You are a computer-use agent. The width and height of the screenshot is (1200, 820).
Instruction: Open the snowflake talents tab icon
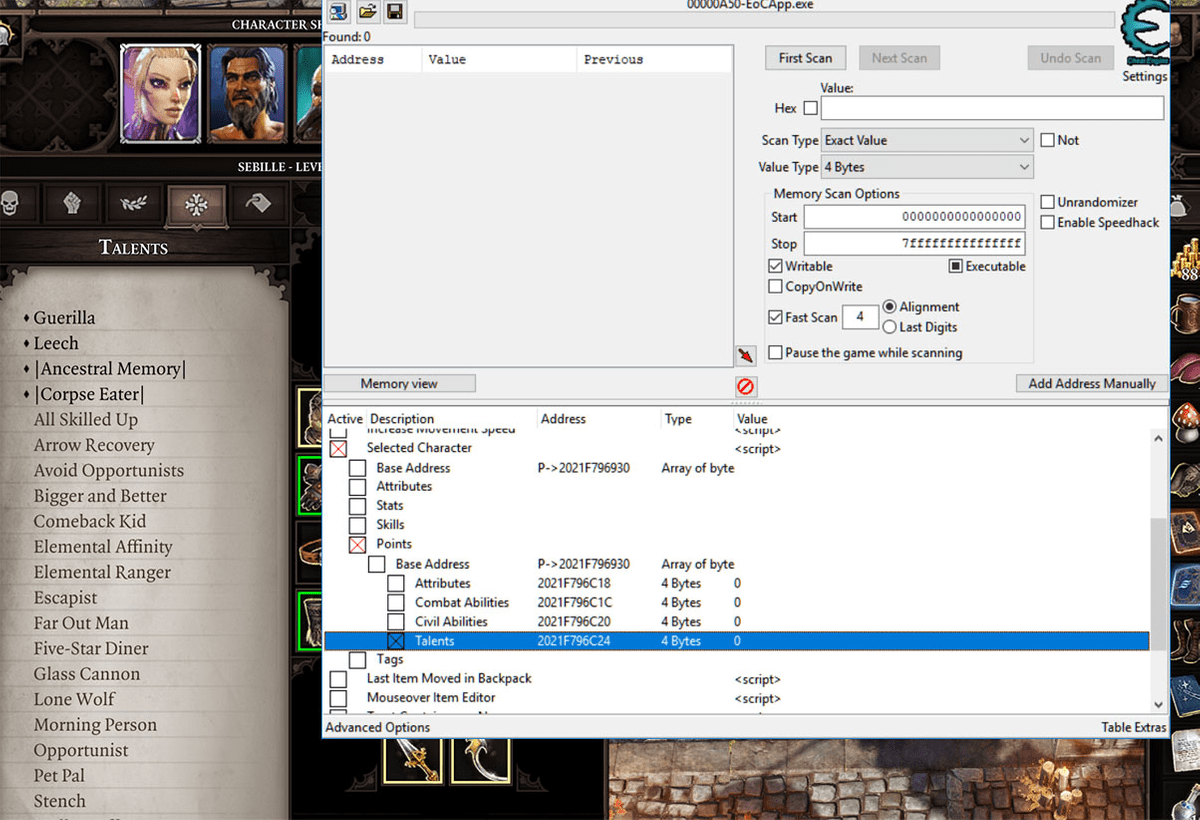coord(196,205)
